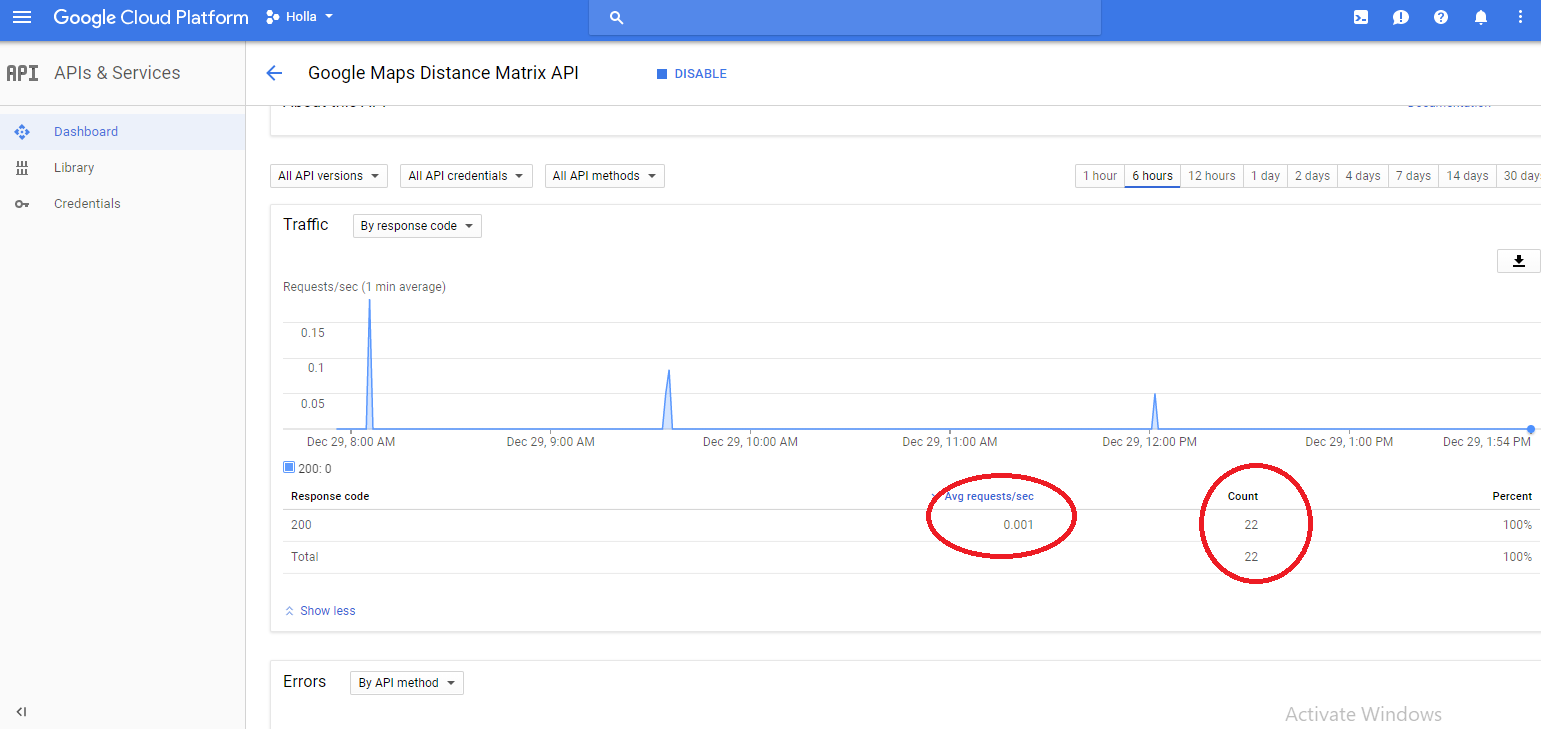Click the APIs & Services logo icon
Viewport: 1541px width, 729px height.
pyautogui.click(x=22, y=72)
